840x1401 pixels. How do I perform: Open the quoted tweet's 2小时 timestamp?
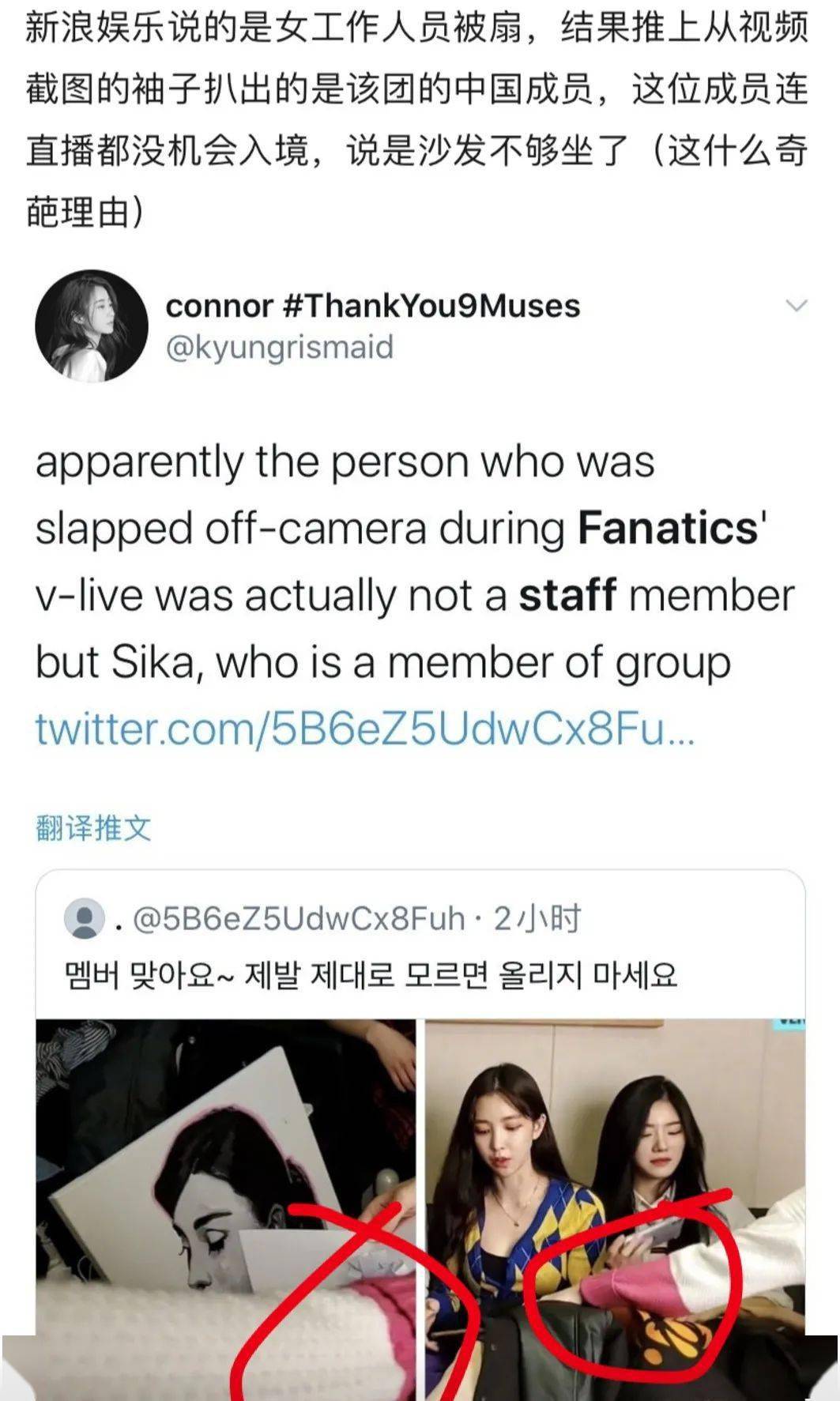[537, 918]
